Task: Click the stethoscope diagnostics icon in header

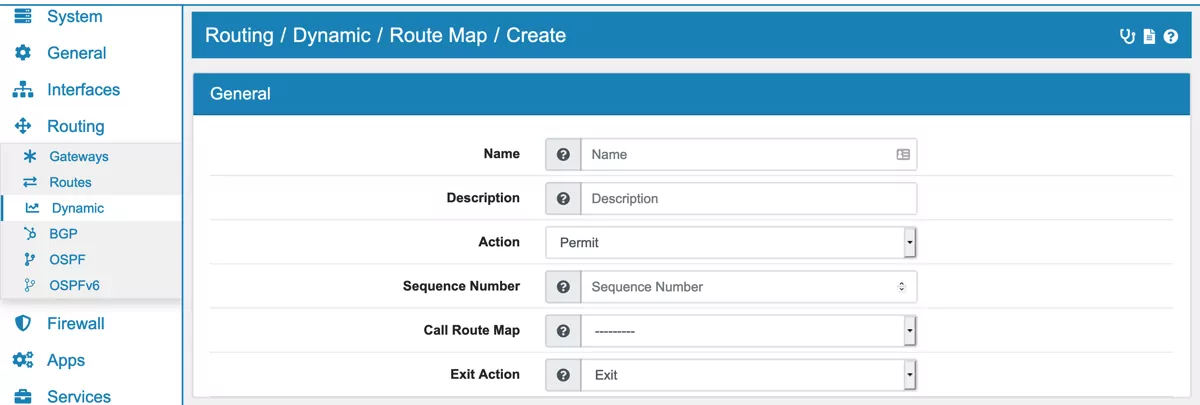Action: 1128,36
